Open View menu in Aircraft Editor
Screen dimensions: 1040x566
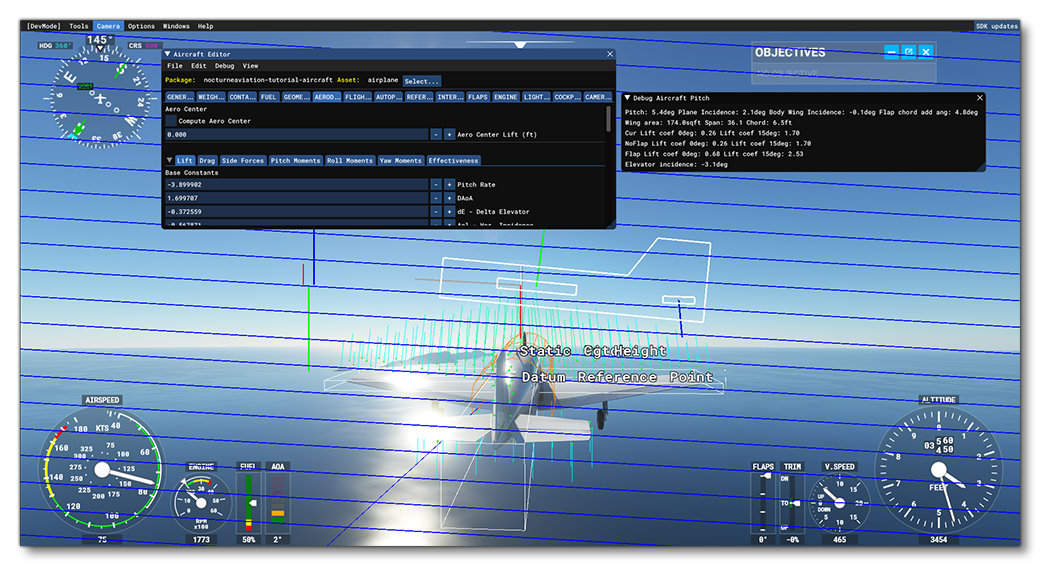[250, 66]
